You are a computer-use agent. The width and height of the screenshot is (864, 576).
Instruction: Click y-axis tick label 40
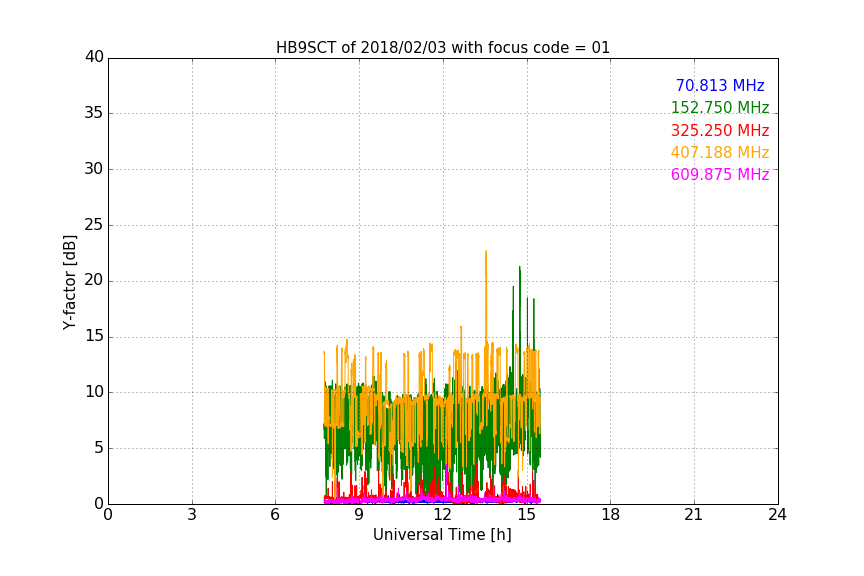pyautogui.click(x=94, y=57)
